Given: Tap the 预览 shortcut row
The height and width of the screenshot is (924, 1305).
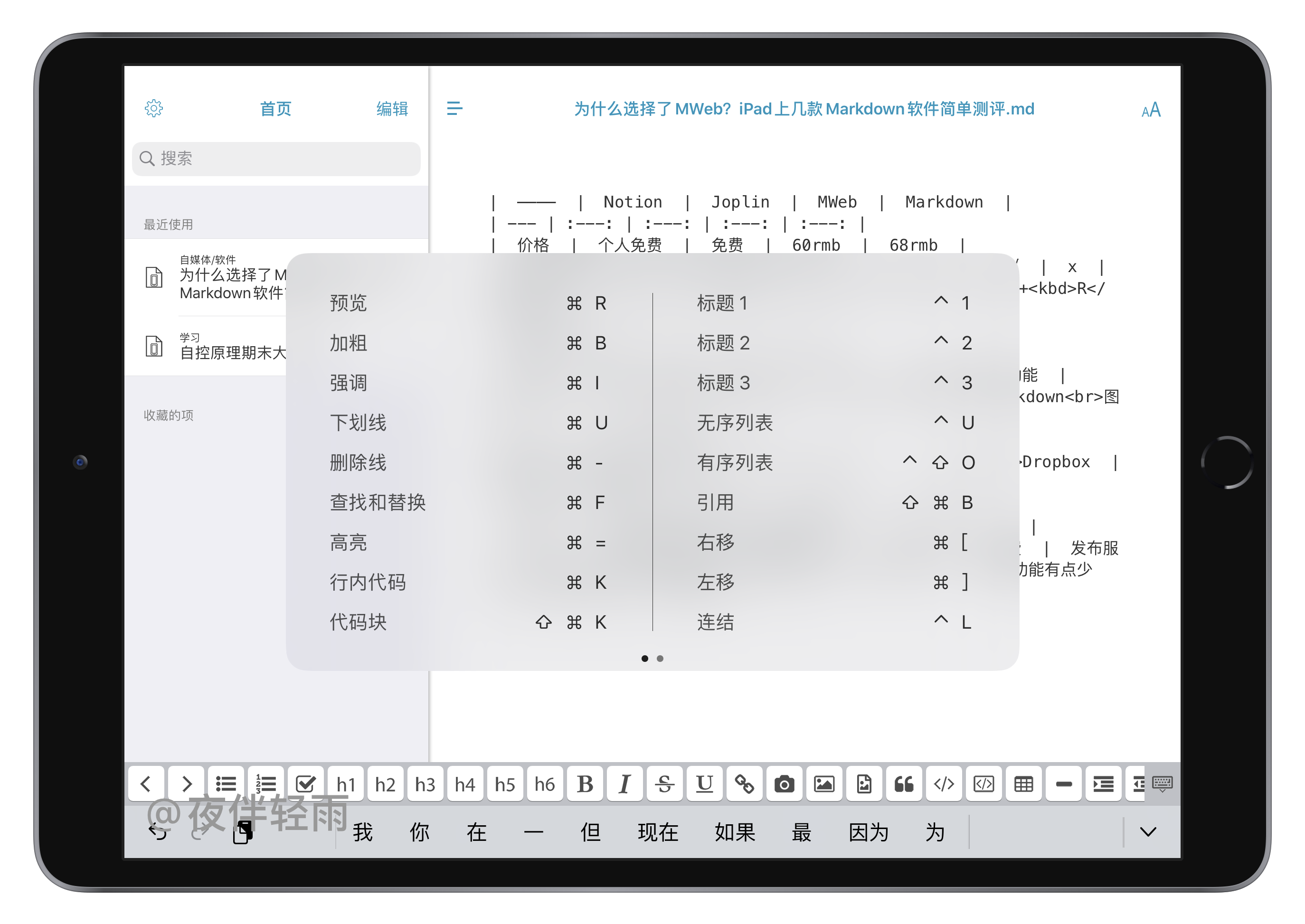Looking at the screenshot, I should tap(469, 302).
